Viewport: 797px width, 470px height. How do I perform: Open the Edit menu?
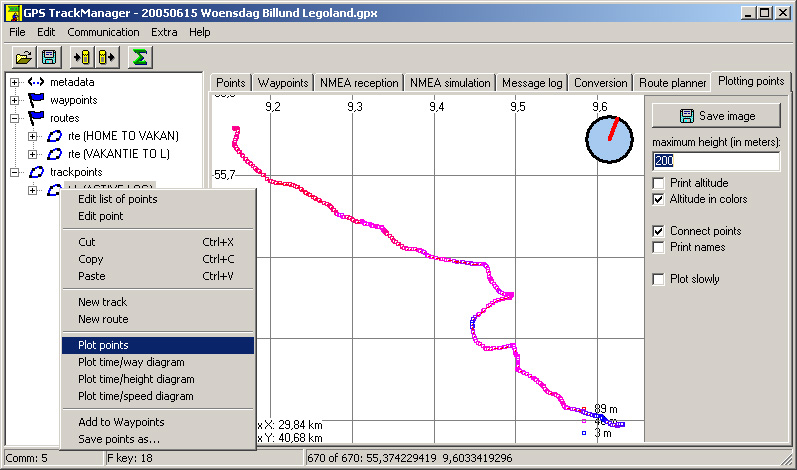(46, 32)
